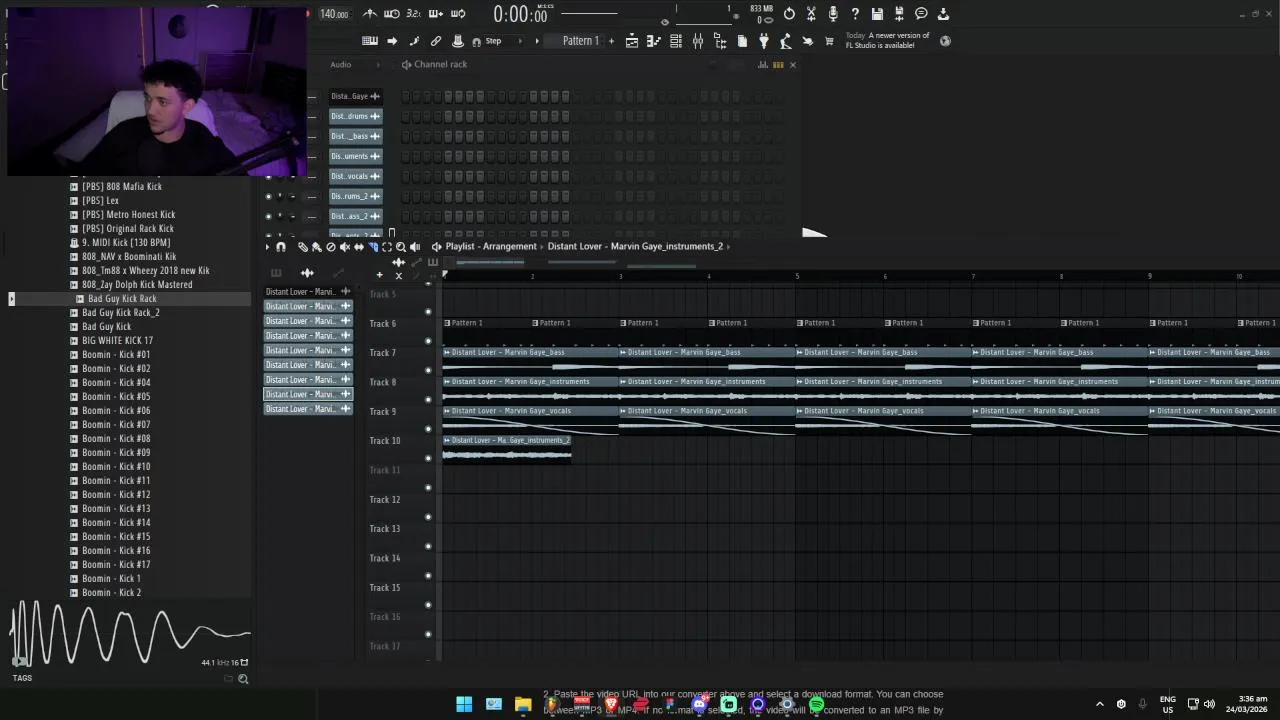
Task: Click the plugin picker plug icon
Action: 764,41
